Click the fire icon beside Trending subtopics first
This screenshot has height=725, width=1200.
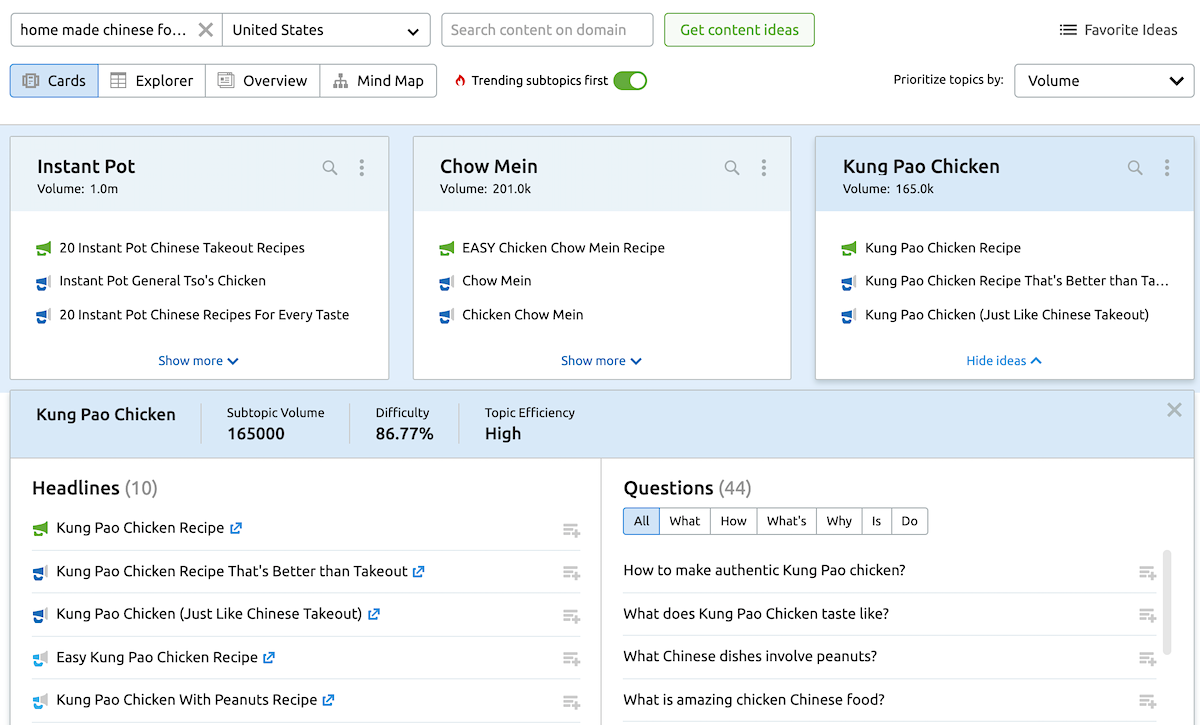click(x=460, y=81)
